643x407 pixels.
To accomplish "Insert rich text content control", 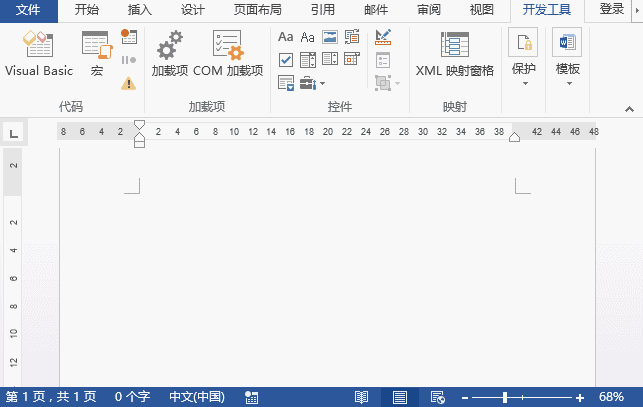I will pyautogui.click(x=285, y=37).
